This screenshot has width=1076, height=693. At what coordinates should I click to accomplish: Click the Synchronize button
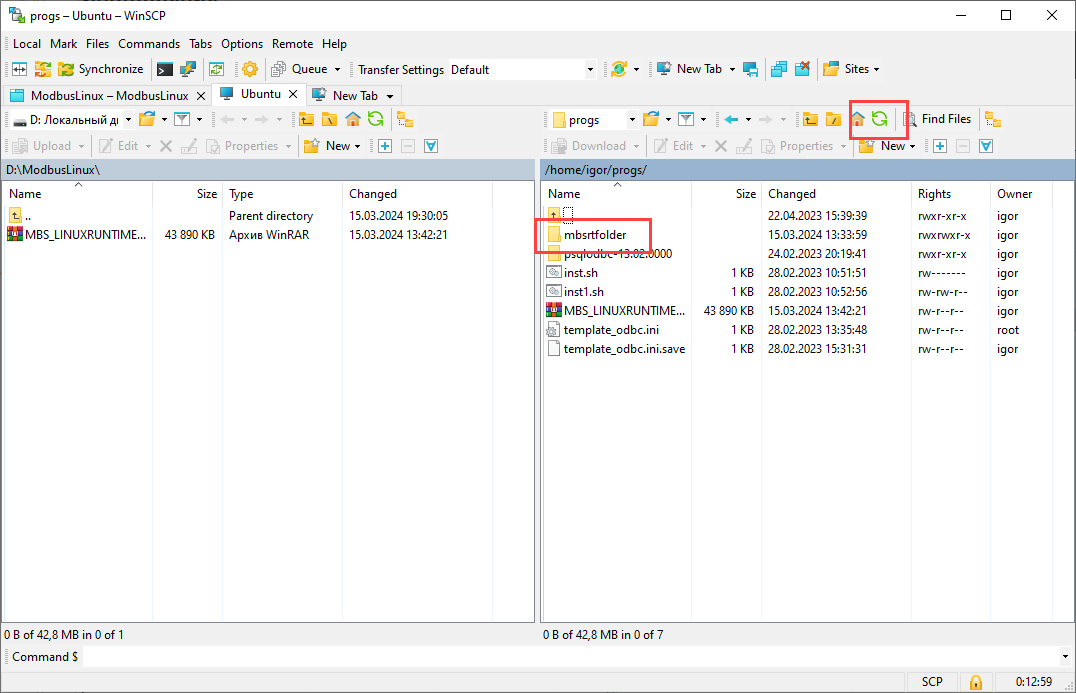click(x=100, y=69)
